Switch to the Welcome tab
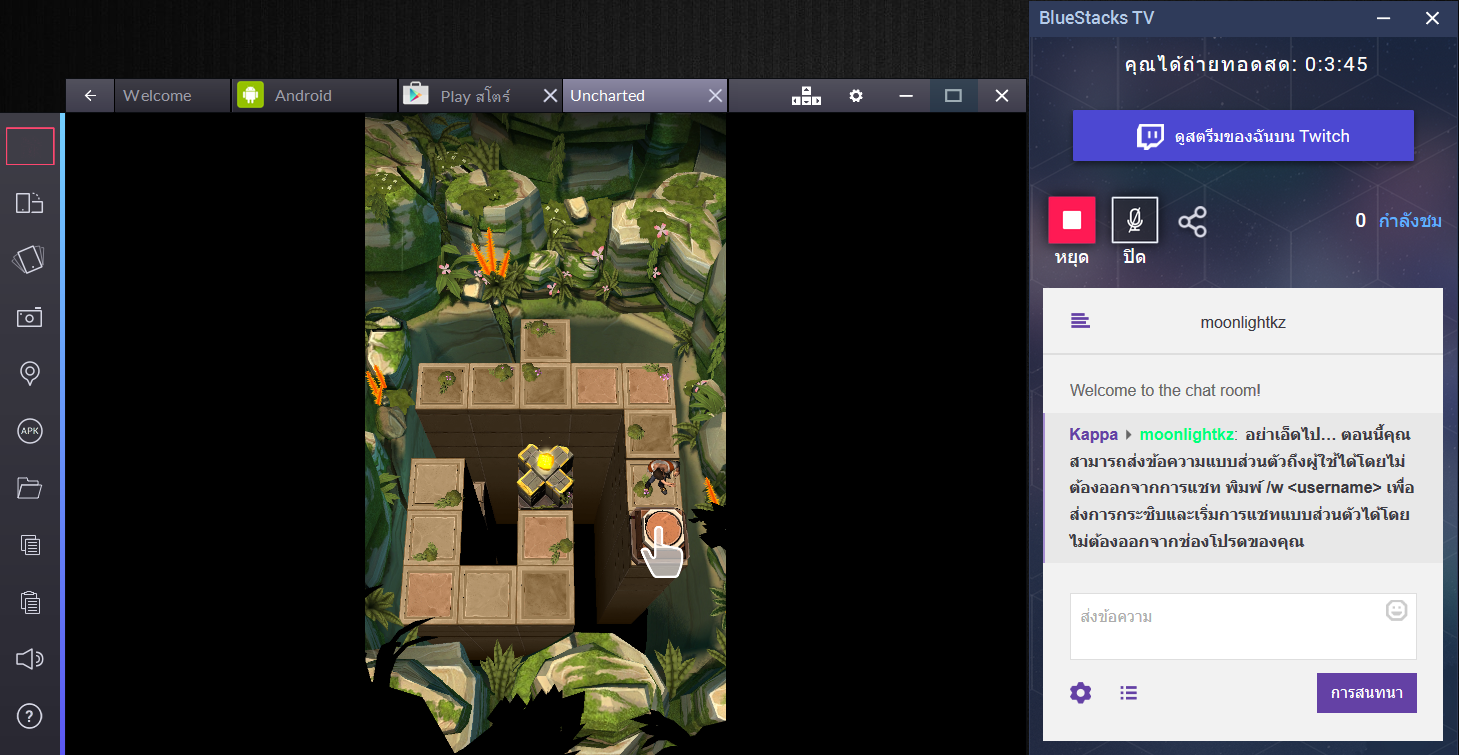The image size is (1459, 755). [172, 96]
